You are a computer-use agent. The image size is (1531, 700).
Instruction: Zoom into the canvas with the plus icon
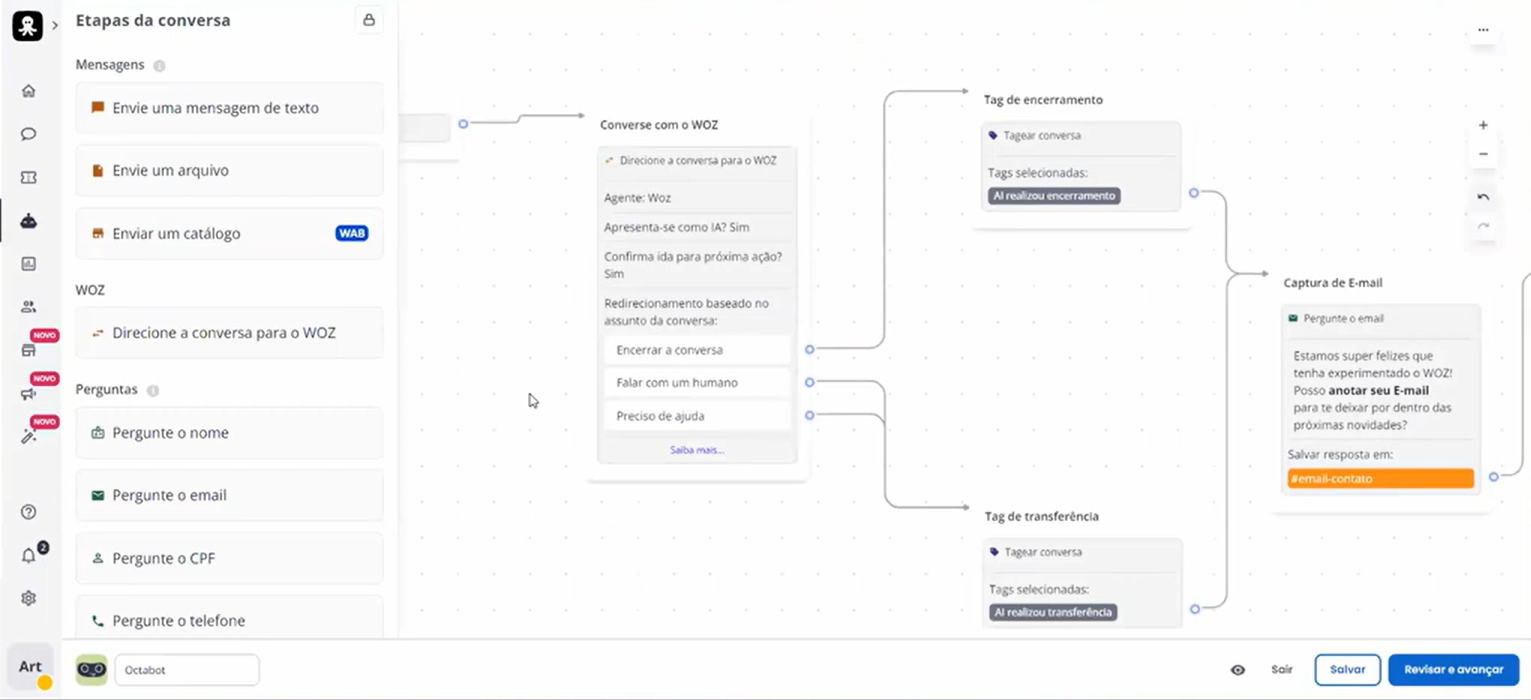(1483, 124)
